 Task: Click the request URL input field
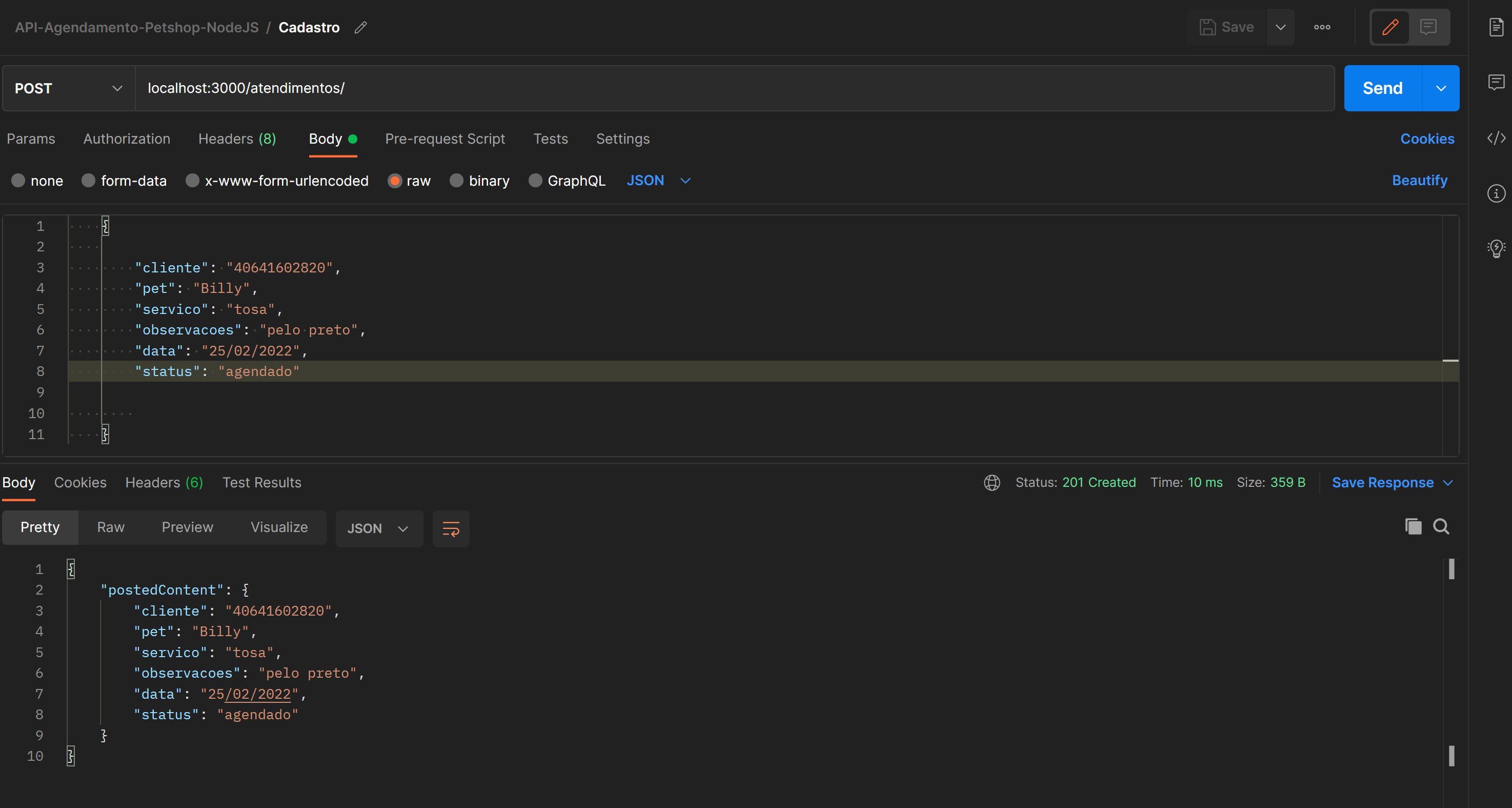click(735, 88)
